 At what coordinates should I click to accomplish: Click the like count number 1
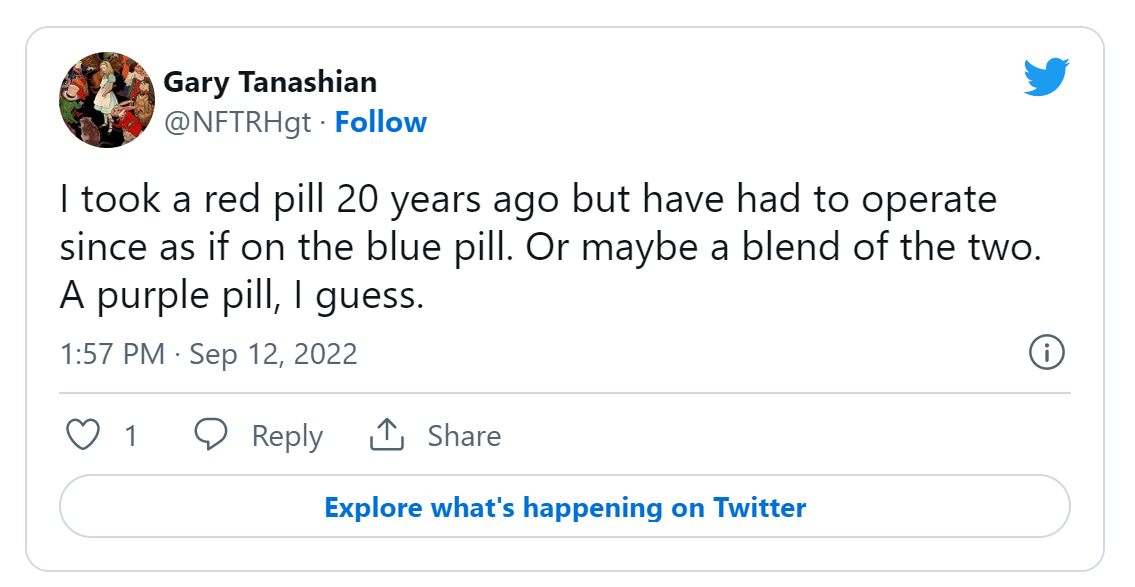coord(131,436)
